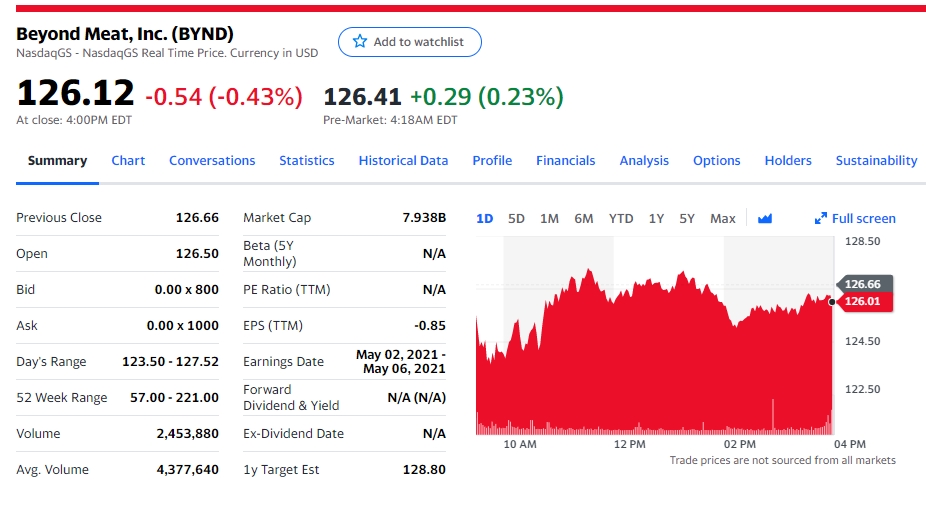926x514 pixels.
Task: Click the trade prices disclaimer text
Action: pyautogui.click(x=782, y=460)
